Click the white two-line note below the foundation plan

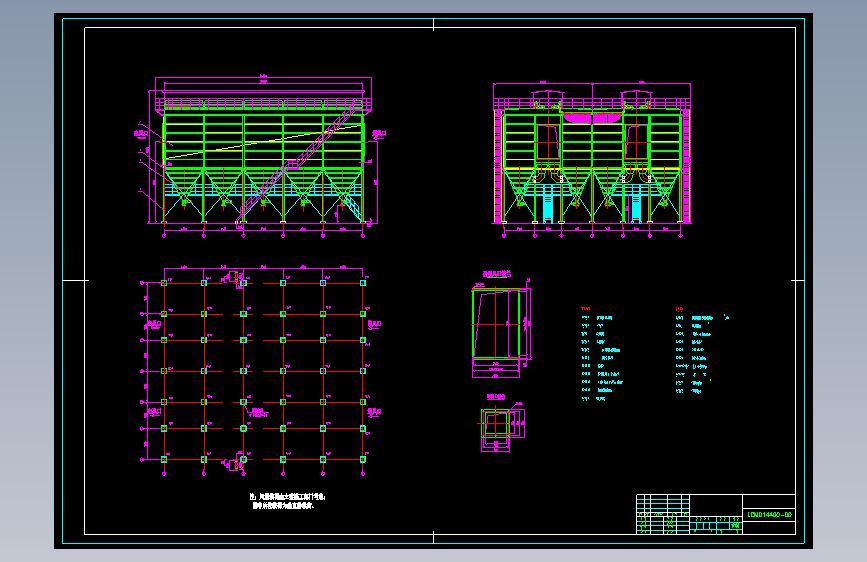click(x=287, y=501)
